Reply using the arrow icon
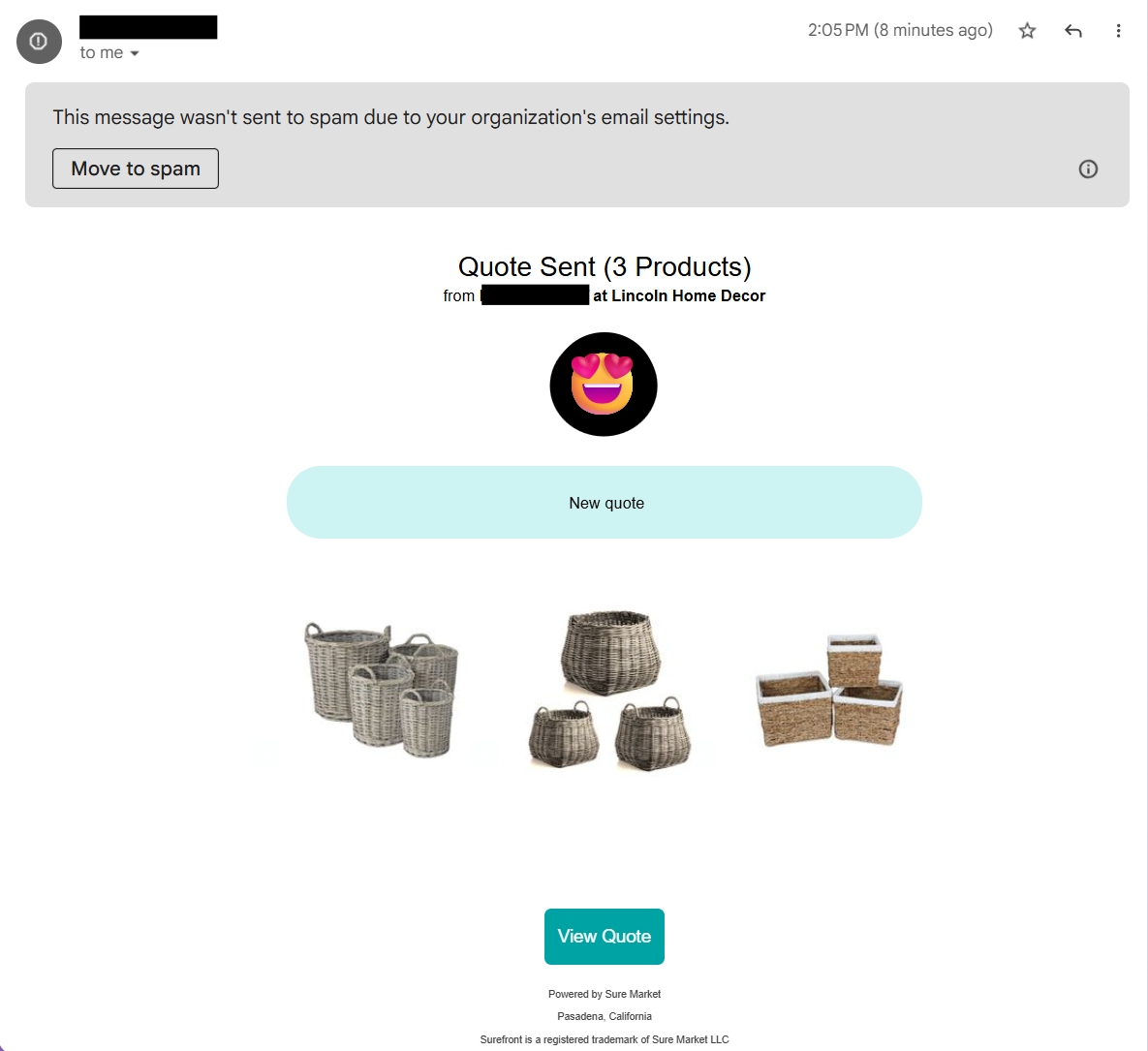Viewport: 1148px width, 1051px height. coord(1072,31)
